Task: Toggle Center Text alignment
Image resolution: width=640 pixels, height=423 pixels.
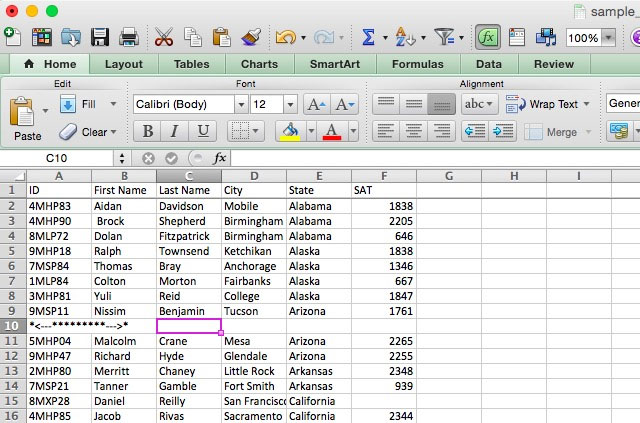Action: pyautogui.click(x=413, y=131)
